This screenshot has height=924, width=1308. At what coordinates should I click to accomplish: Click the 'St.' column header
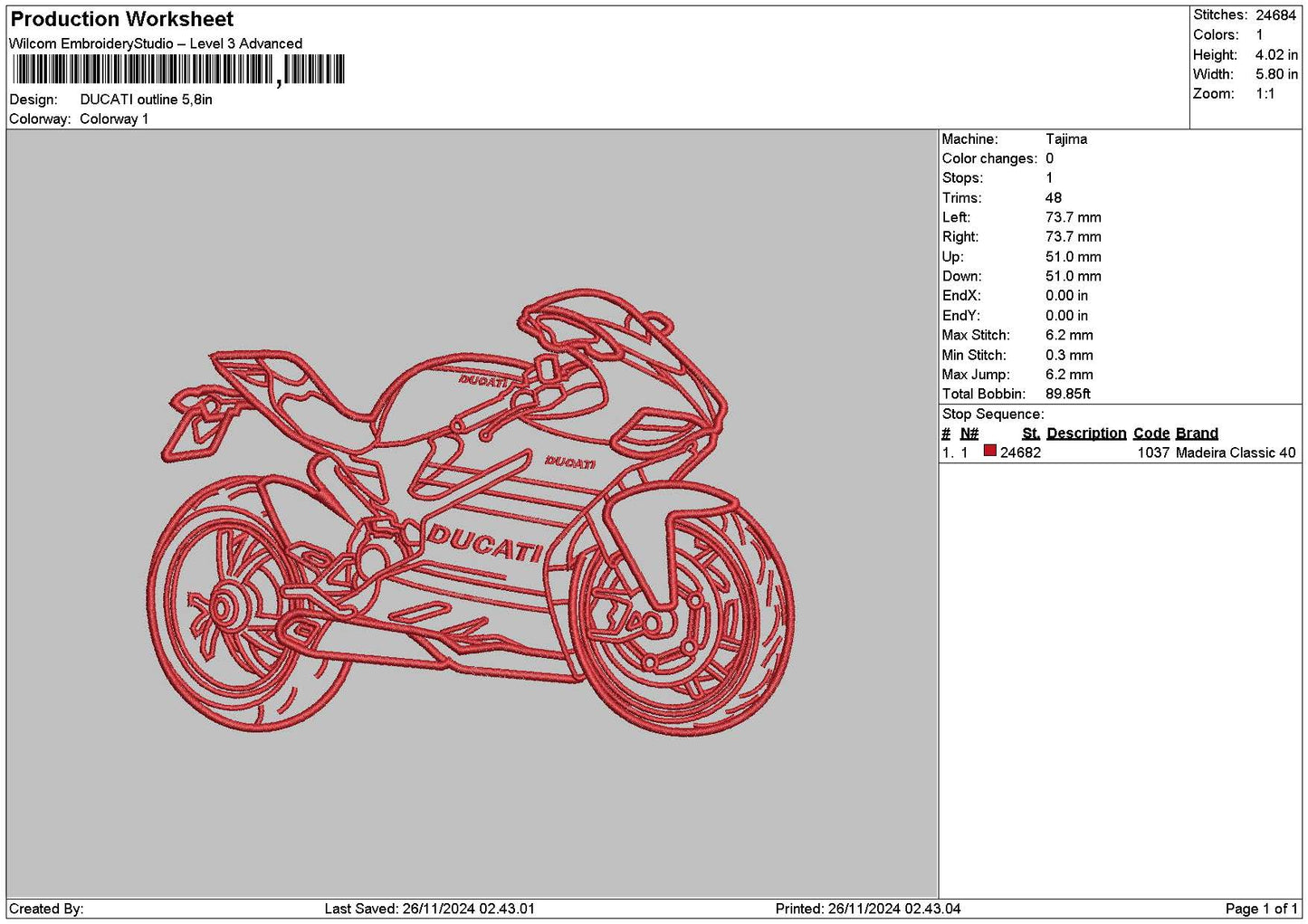[x=1031, y=433]
